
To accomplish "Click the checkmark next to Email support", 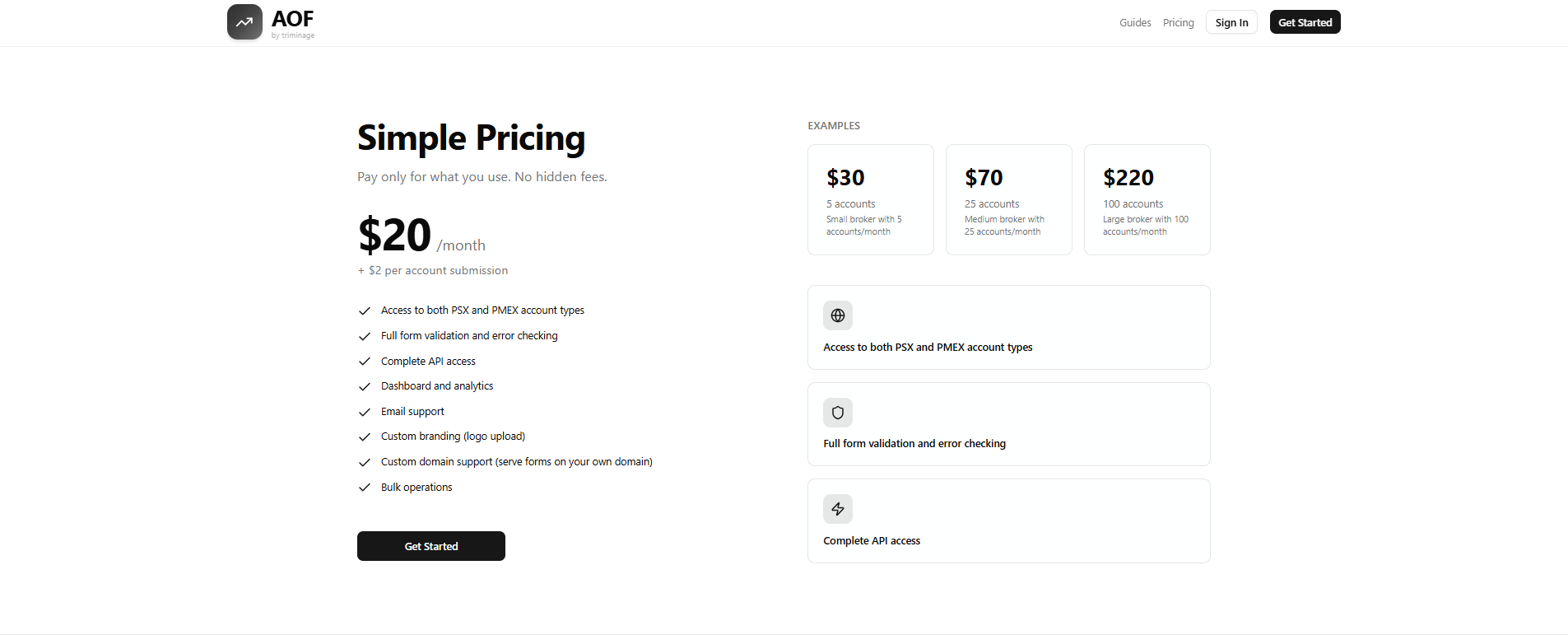I will (365, 412).
